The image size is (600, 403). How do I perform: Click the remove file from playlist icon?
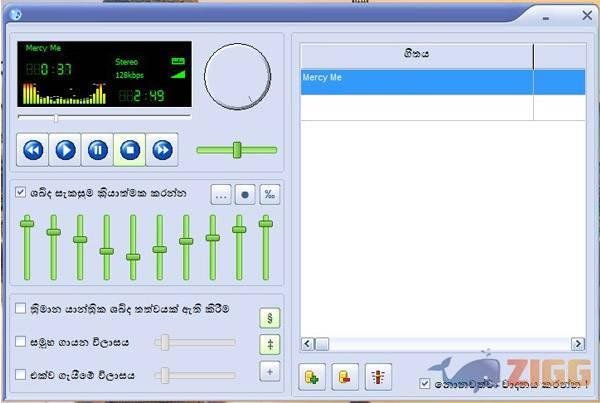click(343, 376)
